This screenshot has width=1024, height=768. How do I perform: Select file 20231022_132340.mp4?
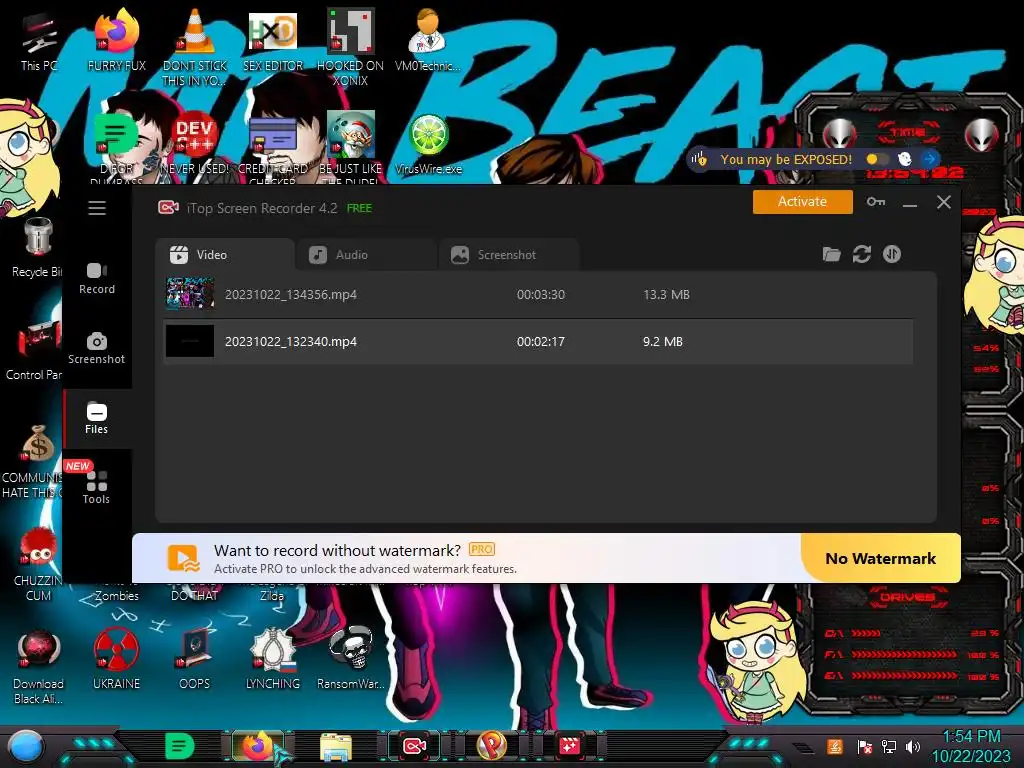click(x=538, y=342)
